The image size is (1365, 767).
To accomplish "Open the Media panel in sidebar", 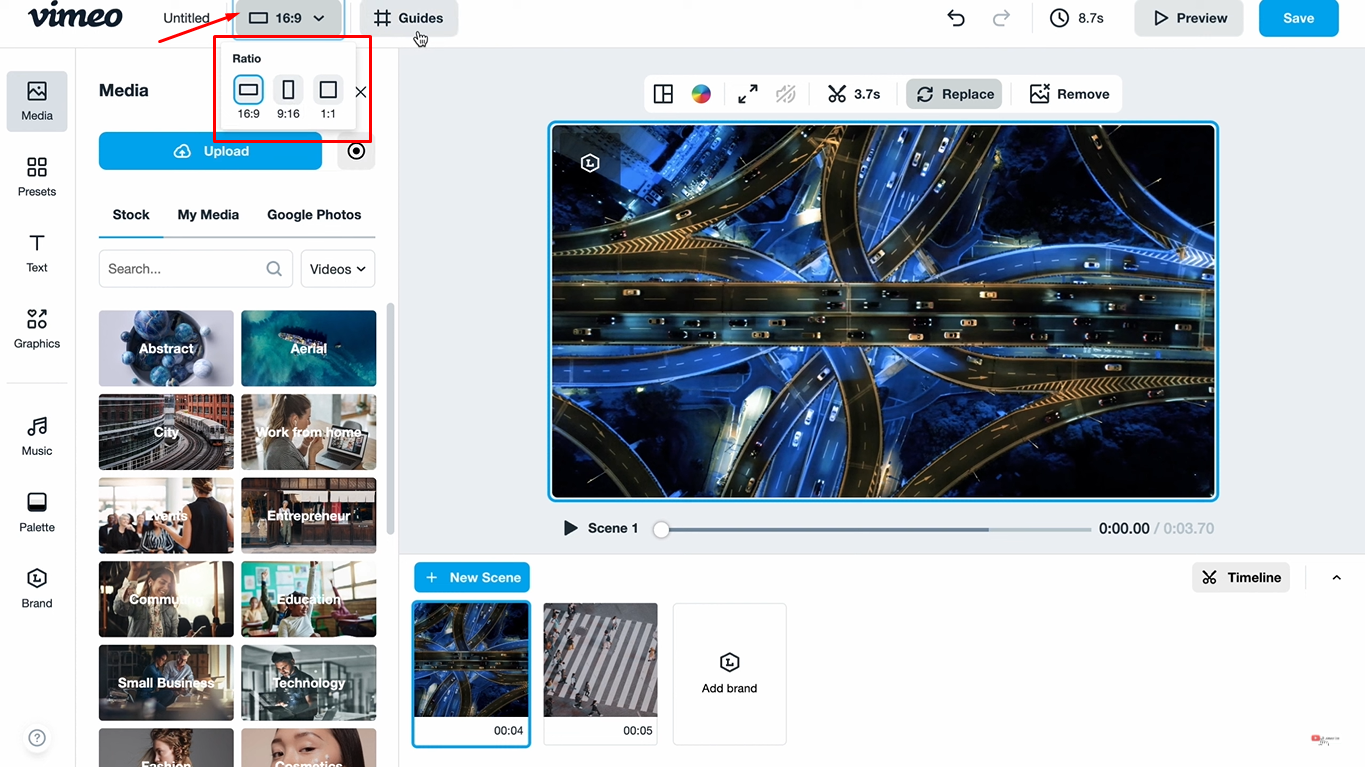I will [x=37, y=101].
